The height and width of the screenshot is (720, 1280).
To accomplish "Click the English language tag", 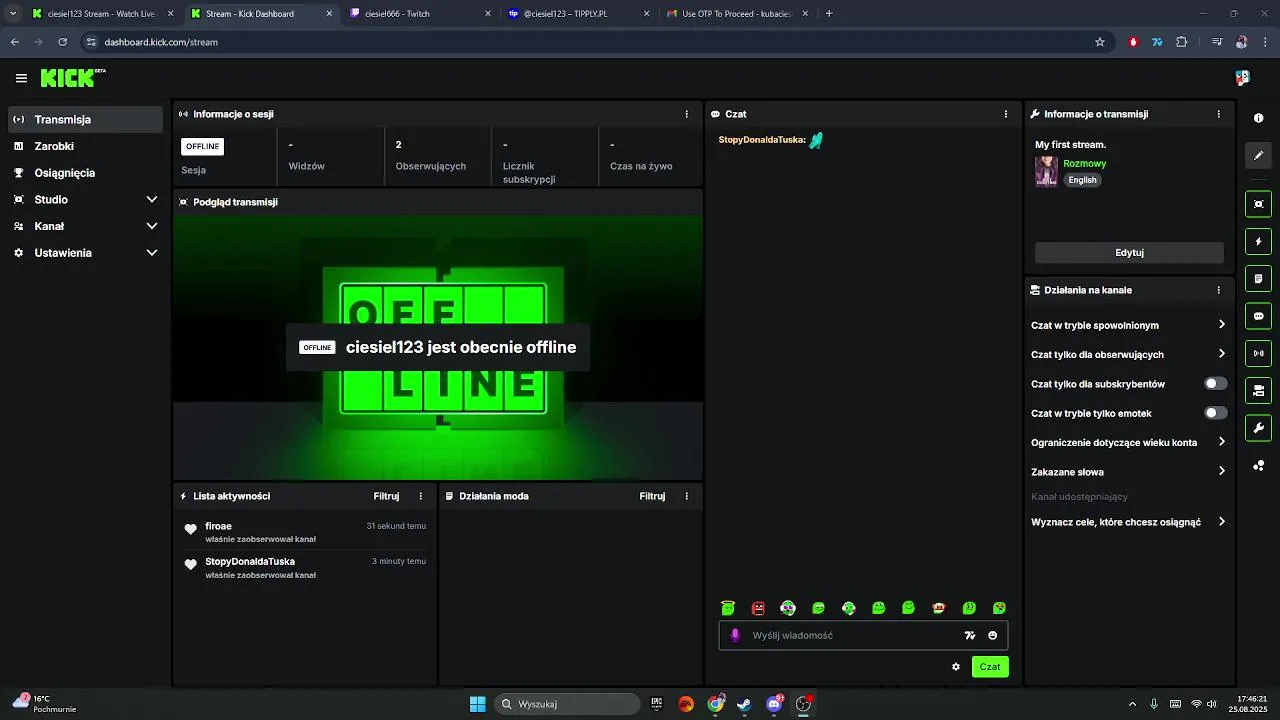I will [1082, 180].
